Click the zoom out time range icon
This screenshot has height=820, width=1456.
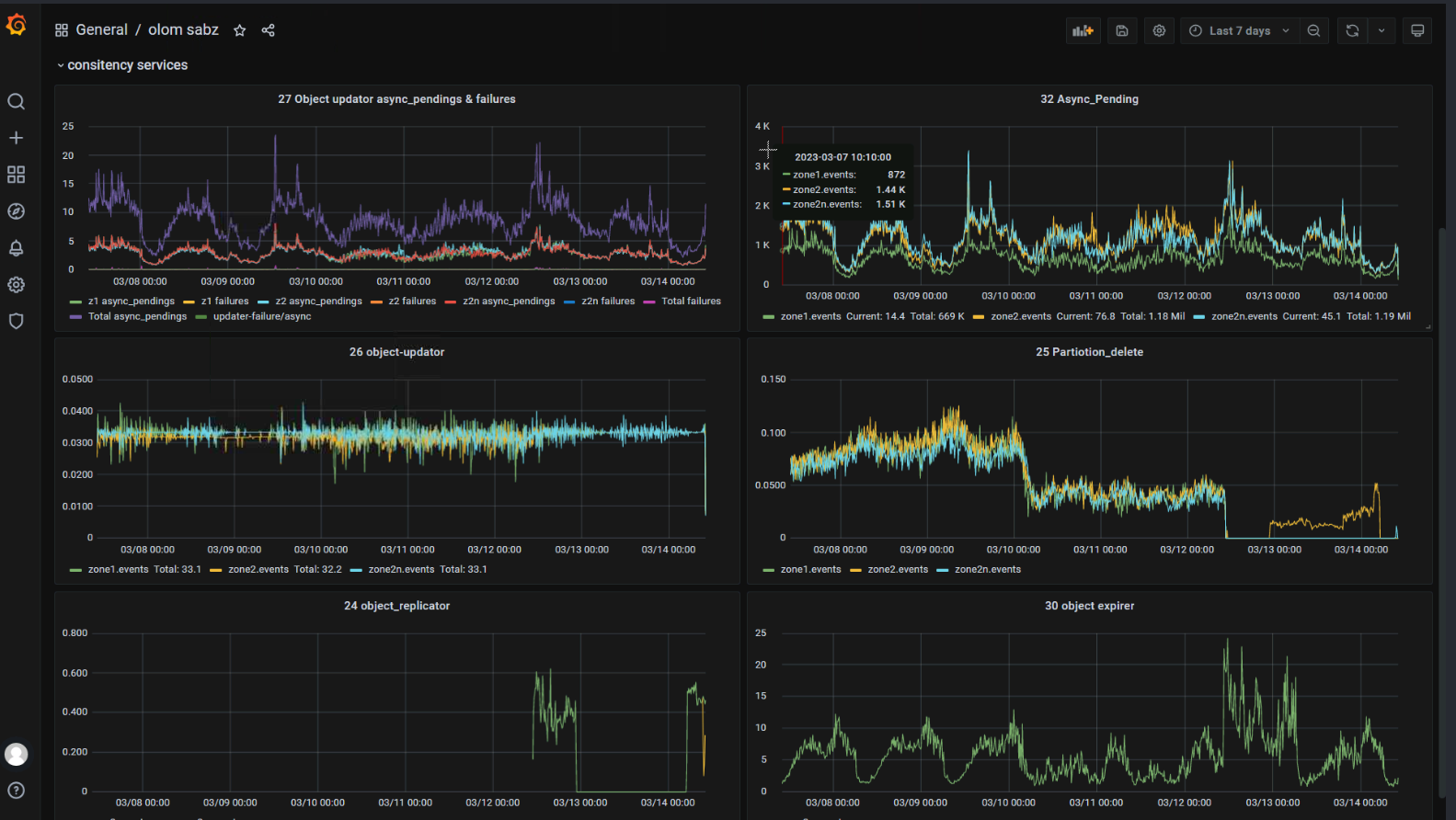pos(1313,30)
